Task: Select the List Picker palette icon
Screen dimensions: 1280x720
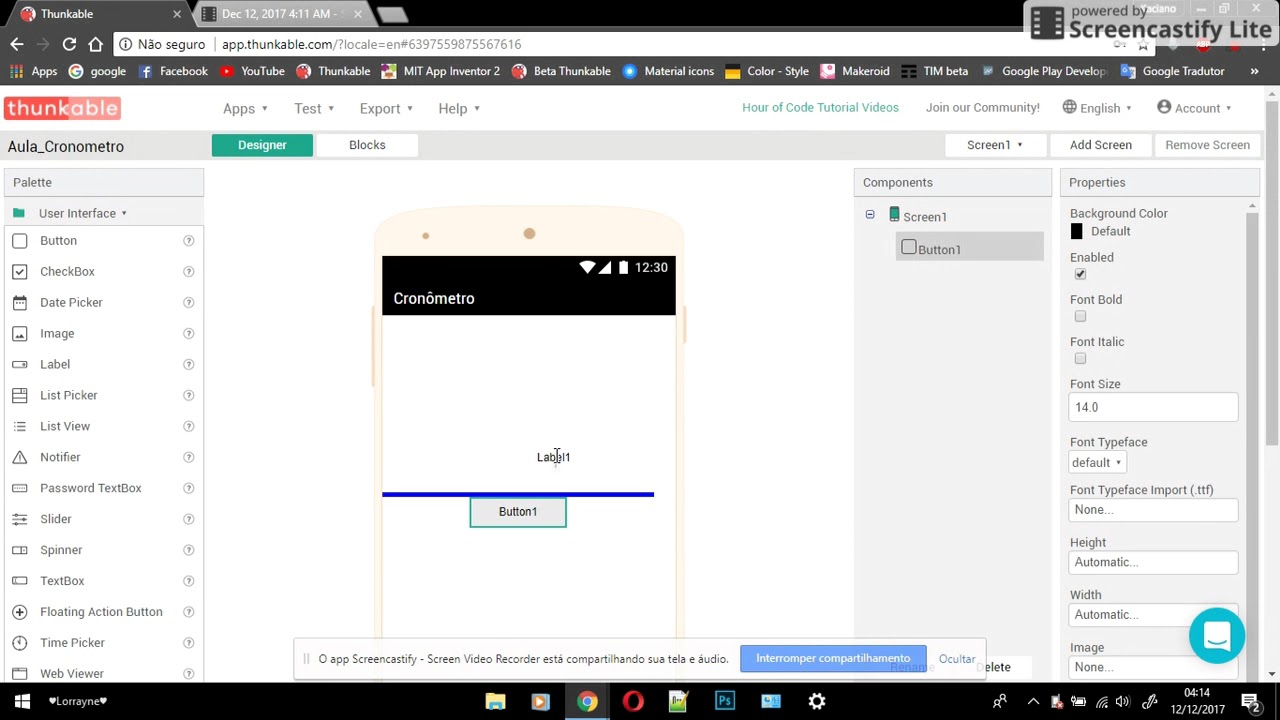Action: pyautogui.click(x=19, y=396)
